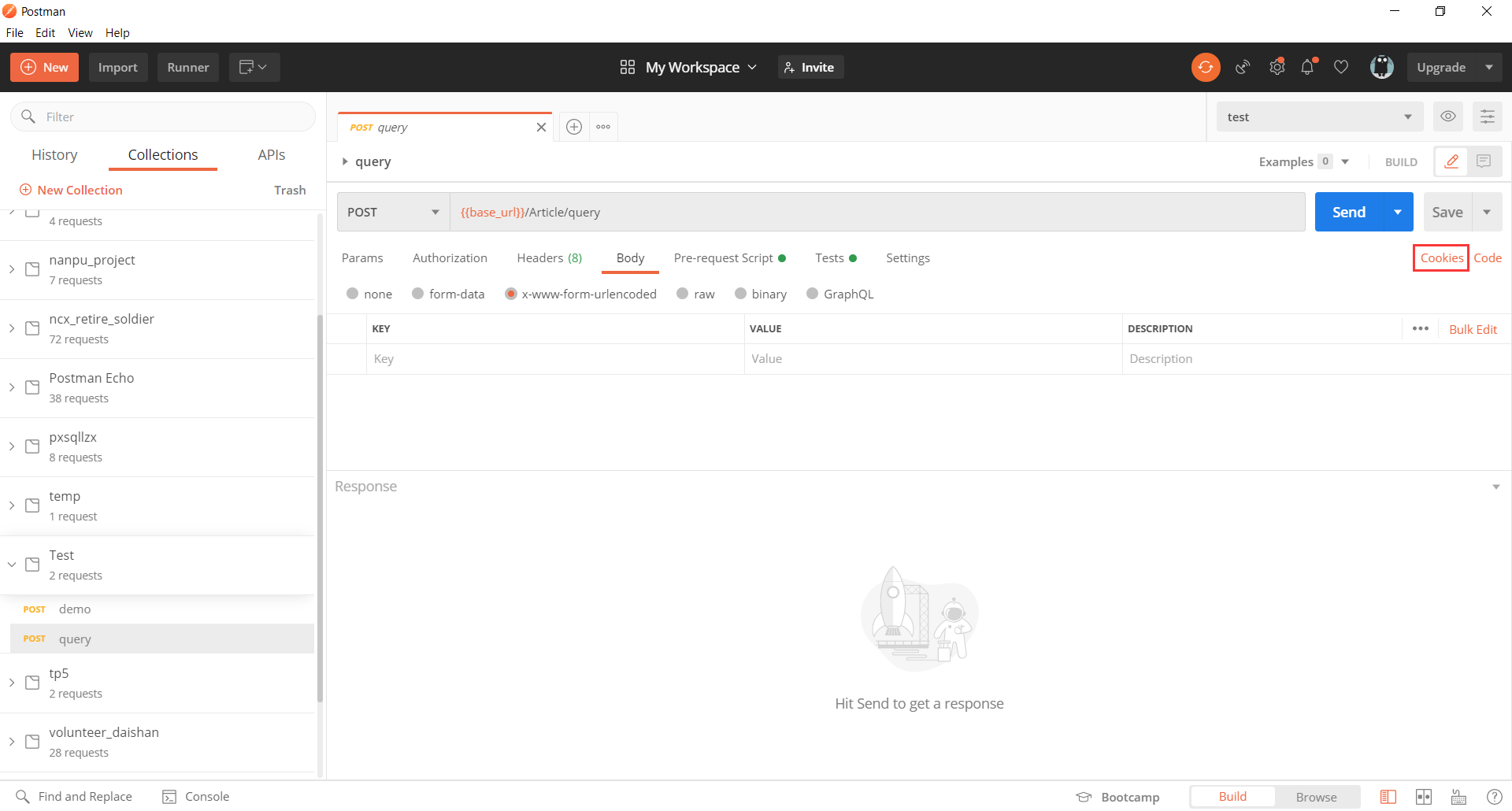This screenshot has width=1512, height=811.
Task: Switch to Build mode
Action: click(1232, 797)
